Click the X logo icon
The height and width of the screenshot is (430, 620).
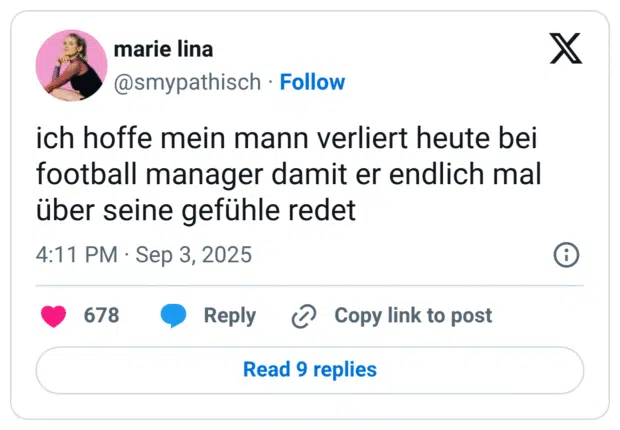click(566, 48)
